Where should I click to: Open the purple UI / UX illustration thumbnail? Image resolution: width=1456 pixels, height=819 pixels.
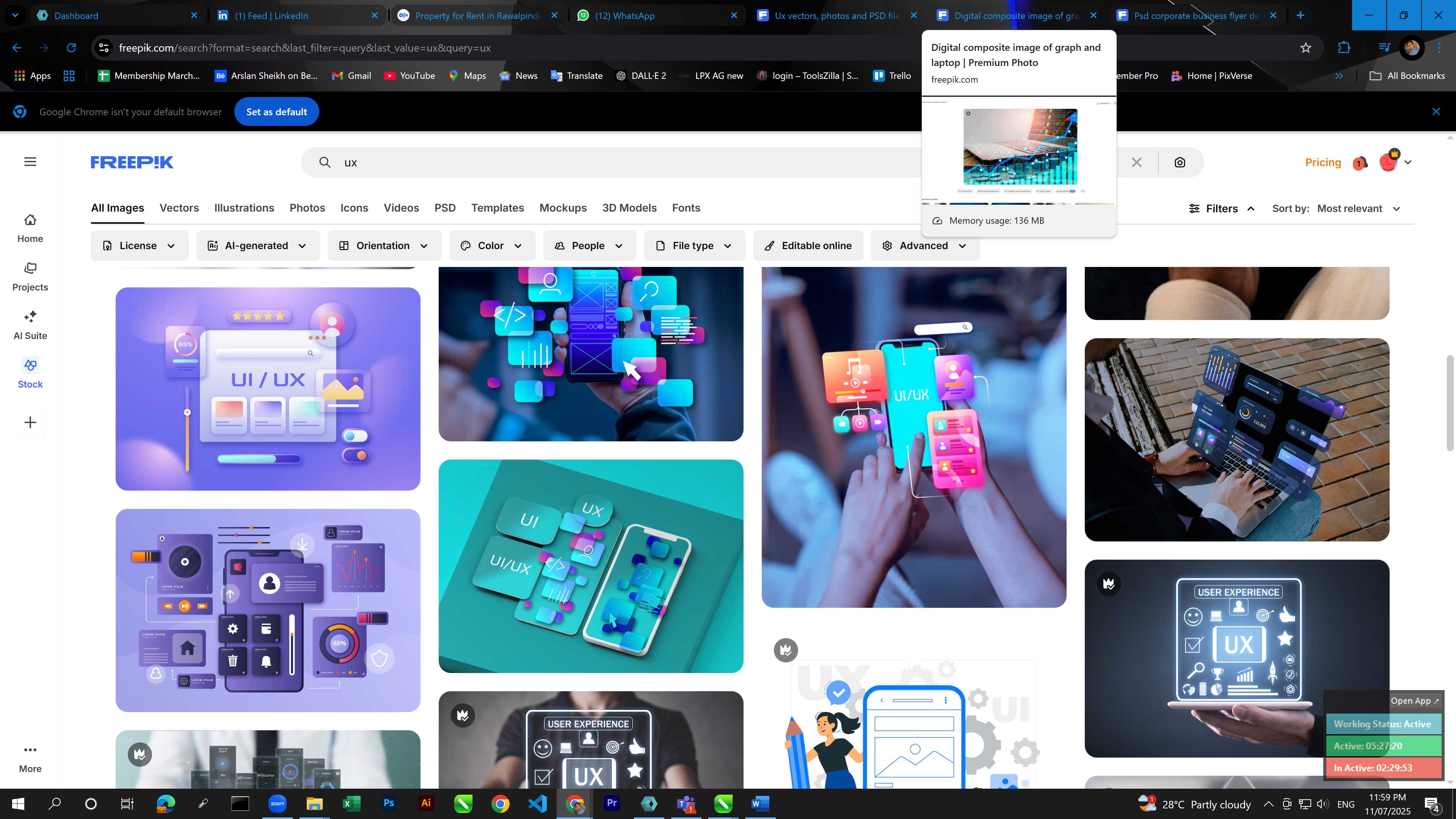(268, 389)
